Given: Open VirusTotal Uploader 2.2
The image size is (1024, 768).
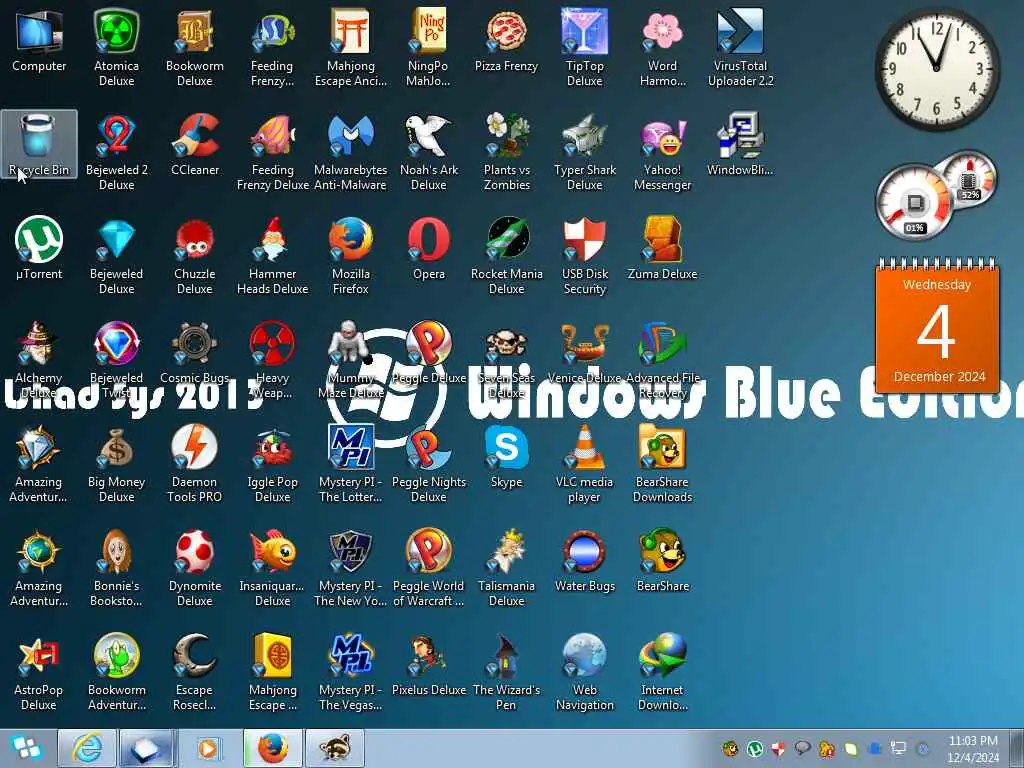Looking at the screenshot, I should tap(741, 47).
